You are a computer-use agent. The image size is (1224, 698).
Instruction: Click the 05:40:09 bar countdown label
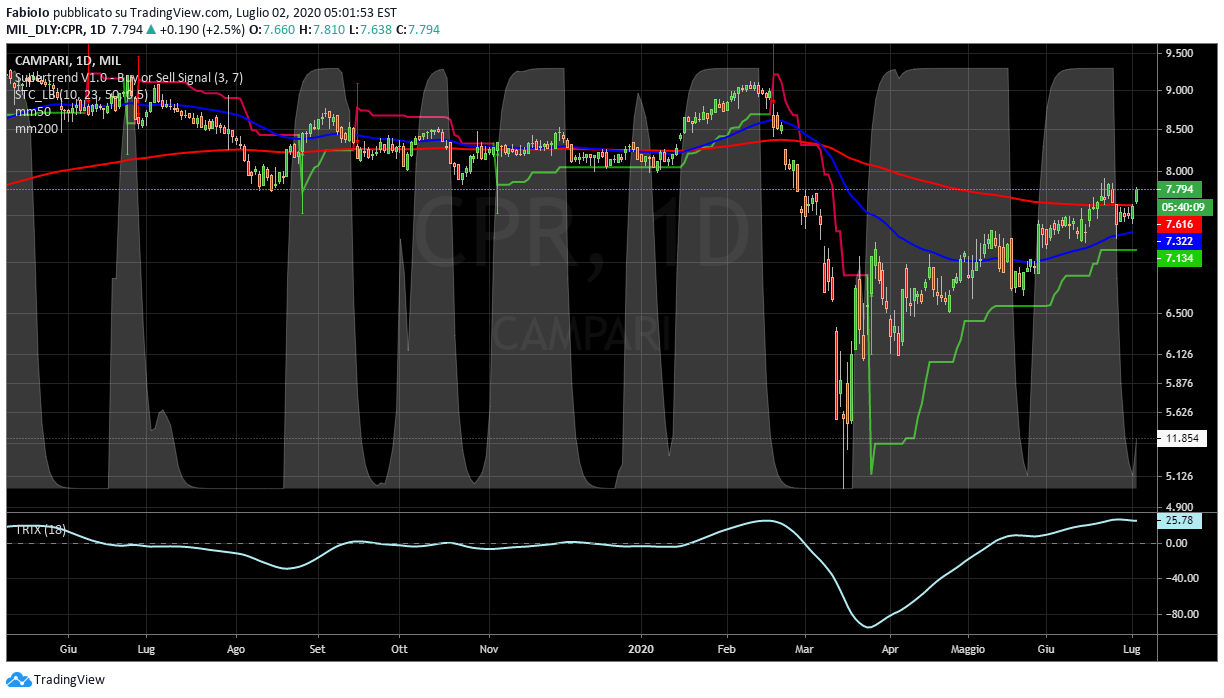(1184, 207)
